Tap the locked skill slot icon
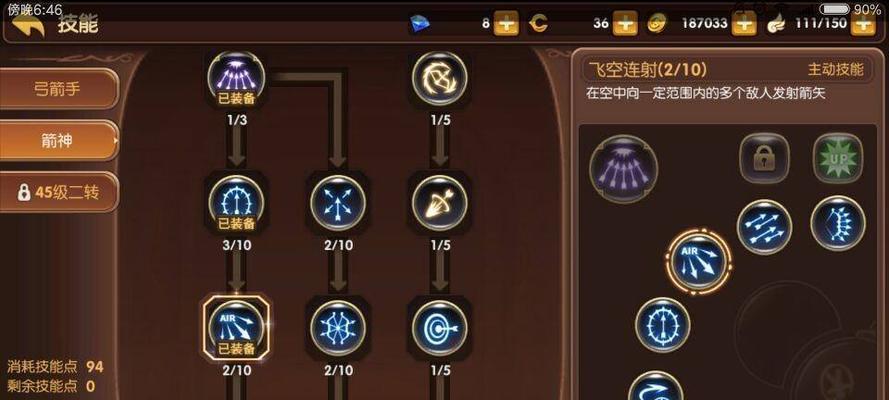The height and width of the screenshot is (400, 889). click(764, 159)
